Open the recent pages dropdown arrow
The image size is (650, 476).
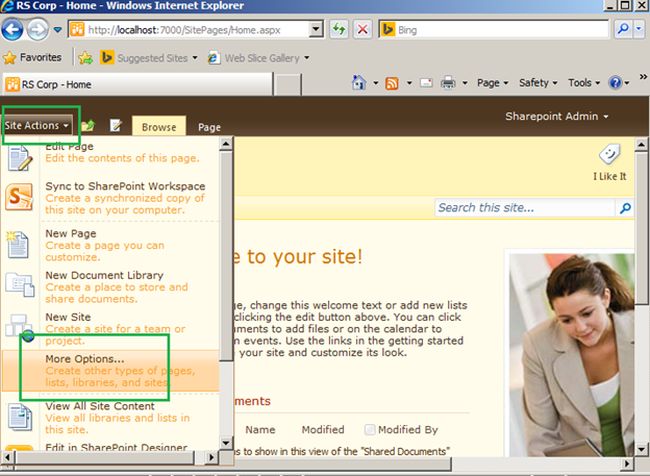click(58, 30)
